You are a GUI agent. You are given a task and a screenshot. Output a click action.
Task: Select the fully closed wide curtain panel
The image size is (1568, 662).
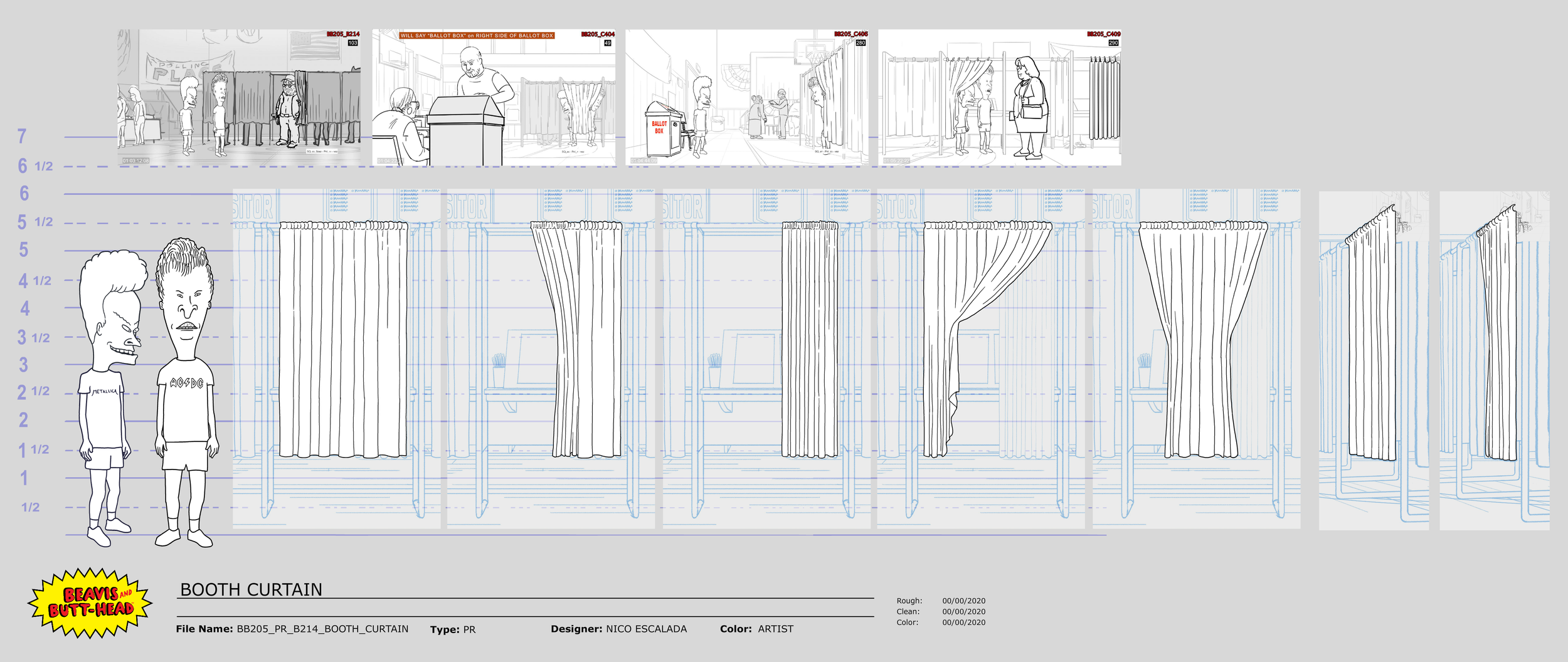343,339
